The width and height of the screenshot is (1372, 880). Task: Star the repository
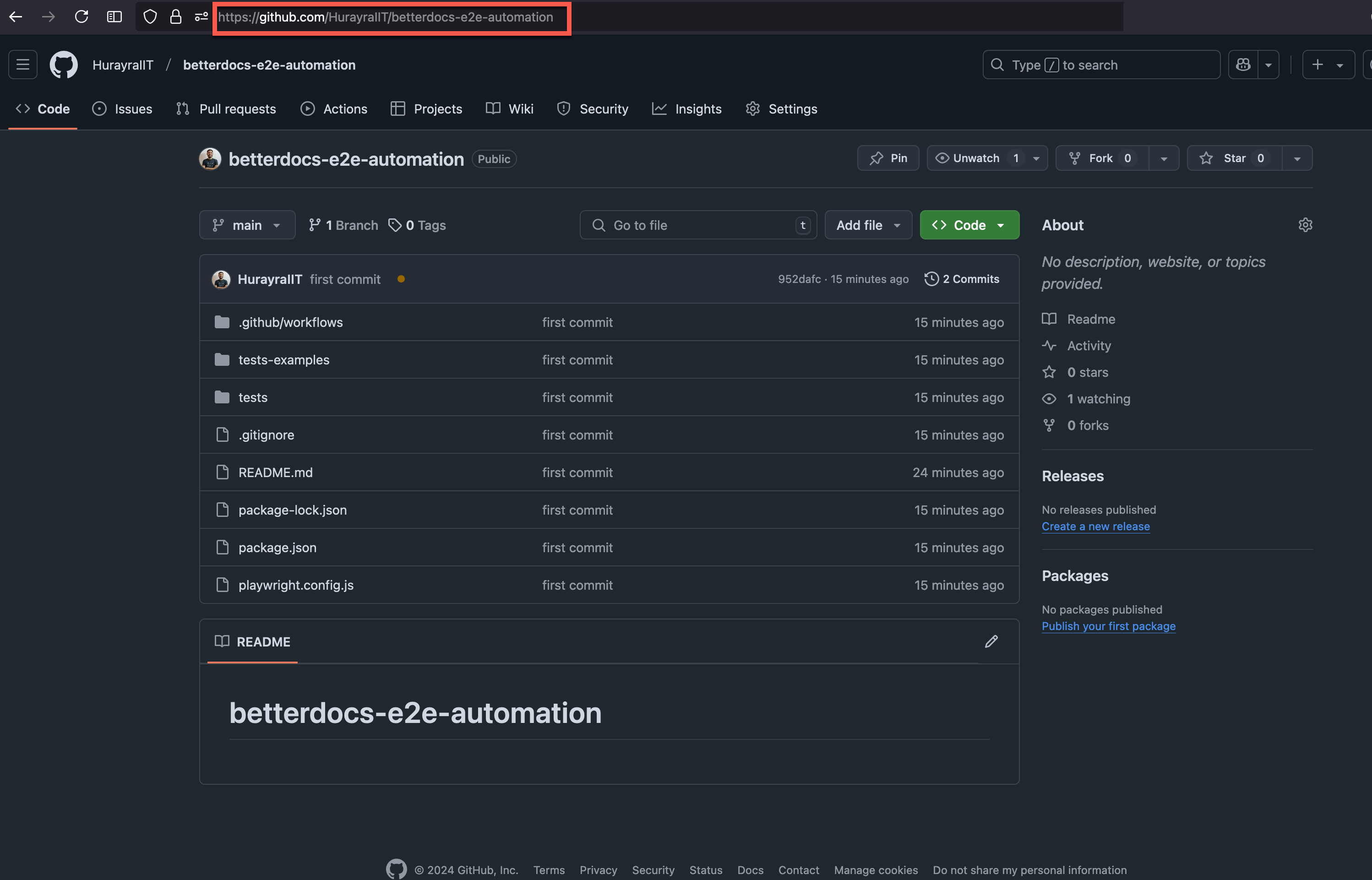click(1234, 158)
